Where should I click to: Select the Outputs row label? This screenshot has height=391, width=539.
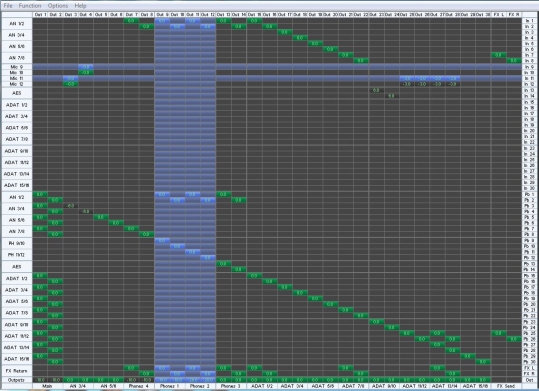click(16, 380)
